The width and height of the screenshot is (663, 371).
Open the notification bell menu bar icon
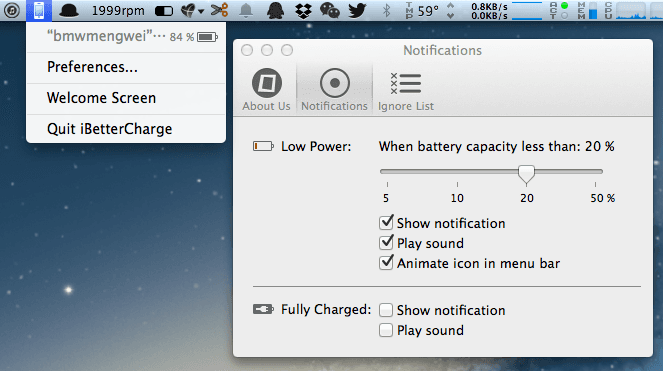[x=246, y=11]
